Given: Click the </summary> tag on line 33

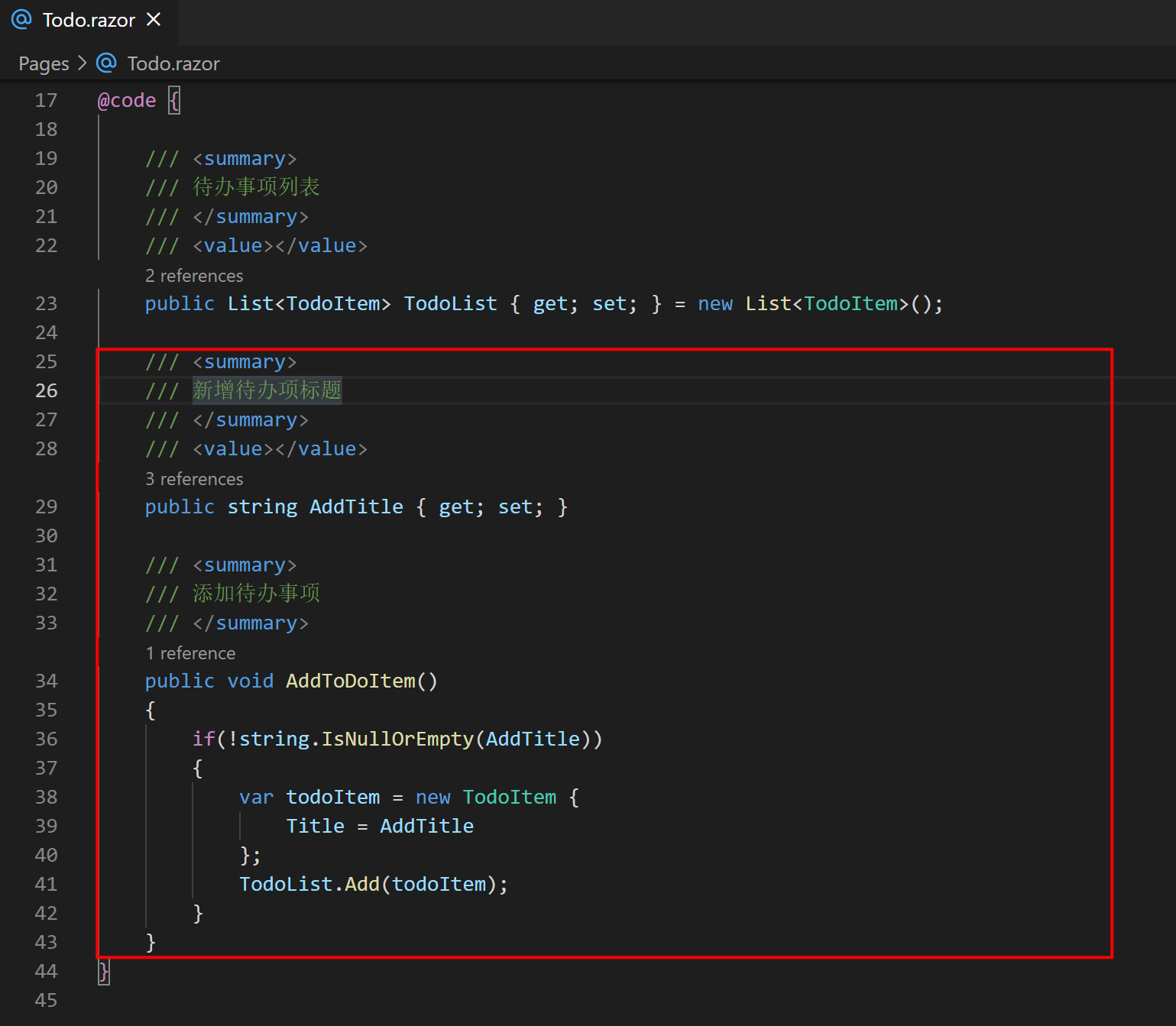Looking at the screenshot, I should pyautogui.click(x=251, y=623).
